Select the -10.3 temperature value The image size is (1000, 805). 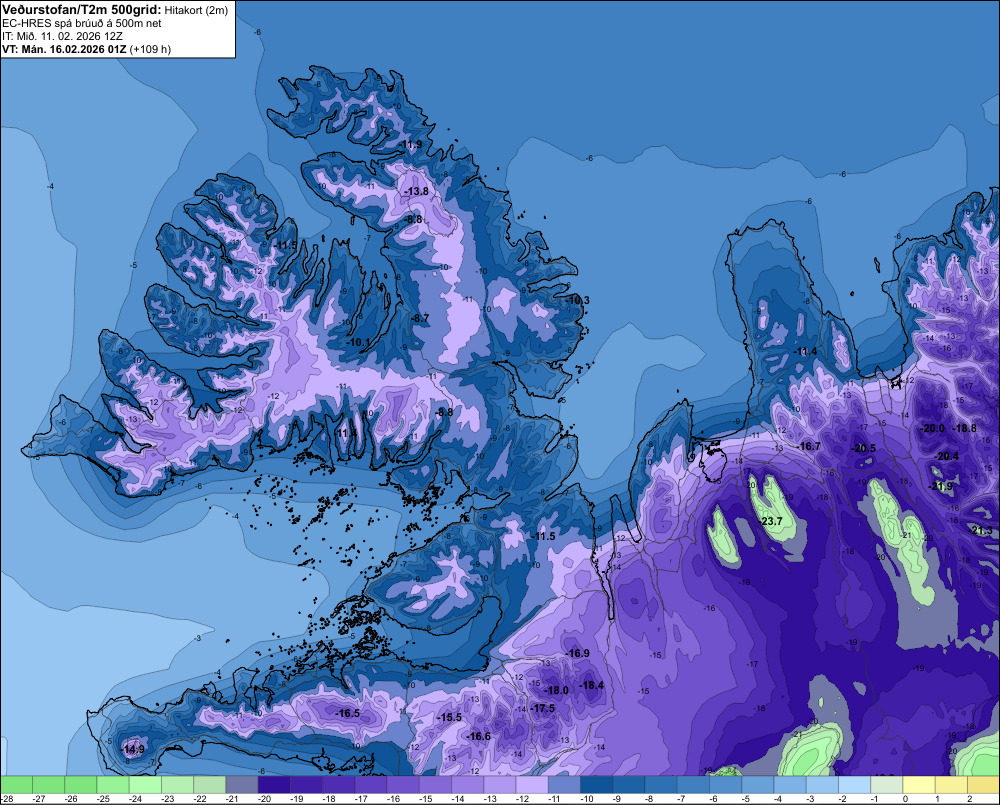click(x=577, y=300)
